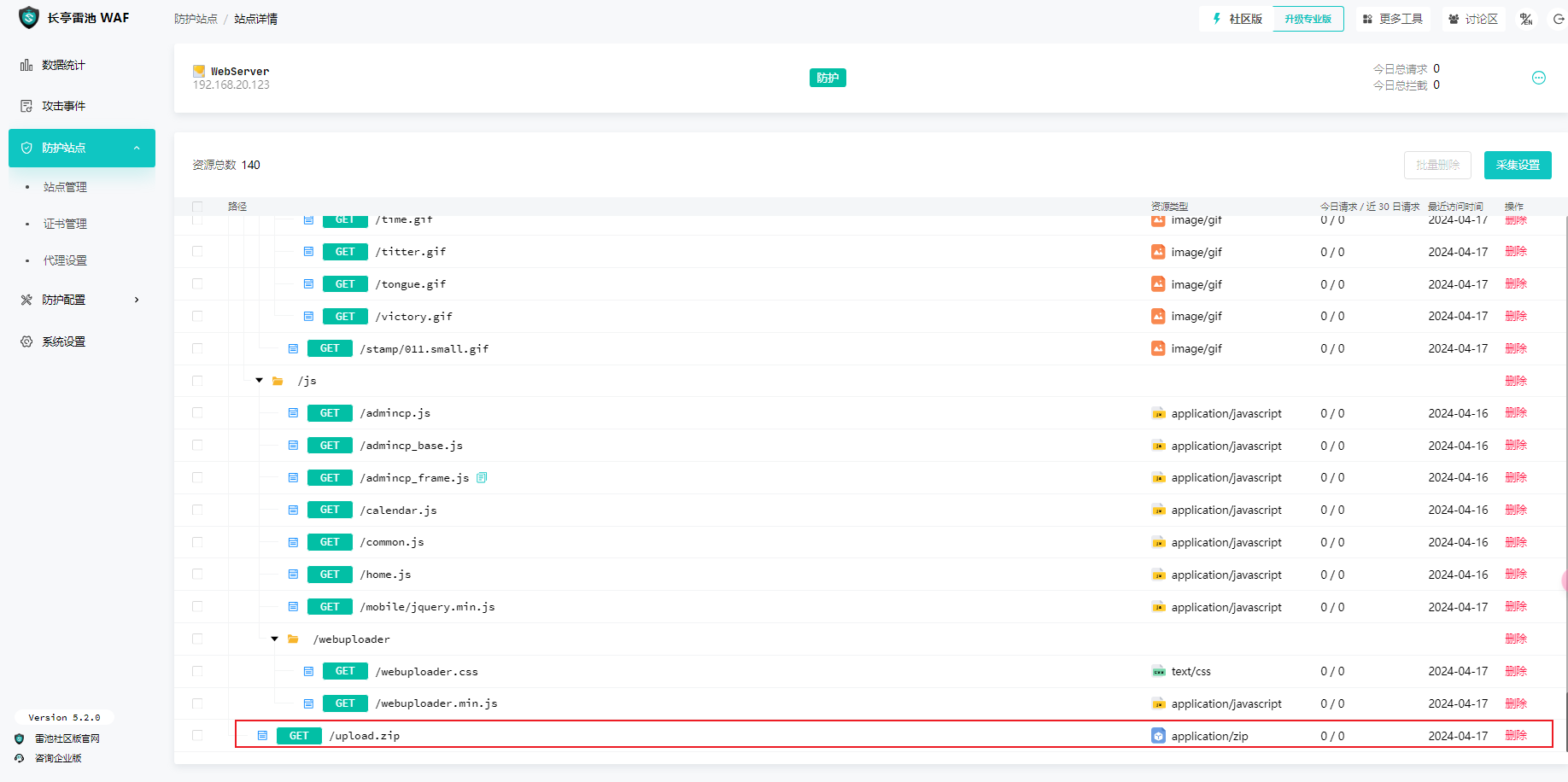1568x782 pixels.
Task: Check the box for /home.js row
Action: [197, 574]
